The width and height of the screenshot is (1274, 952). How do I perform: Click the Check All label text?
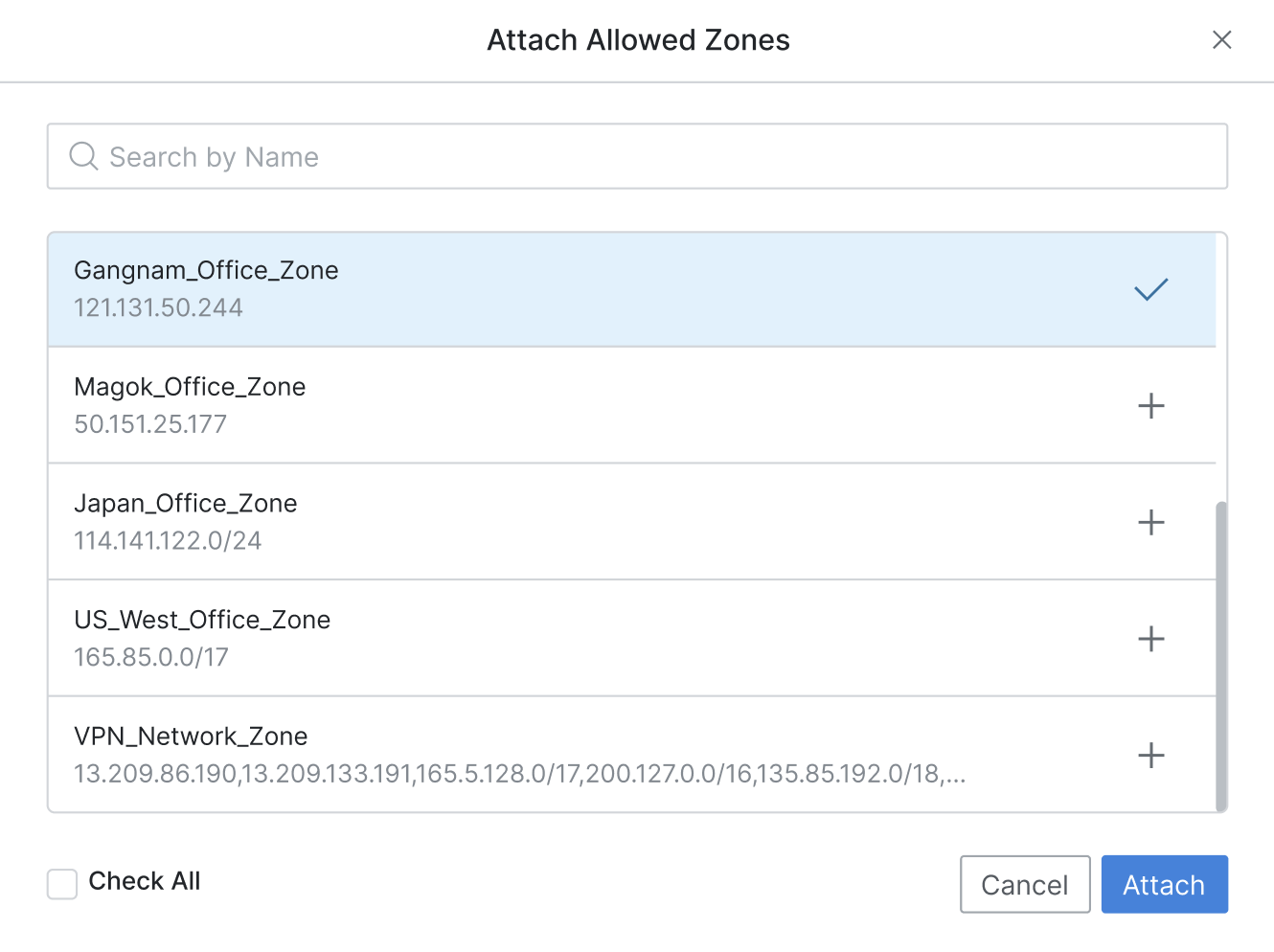coord(145,881)
